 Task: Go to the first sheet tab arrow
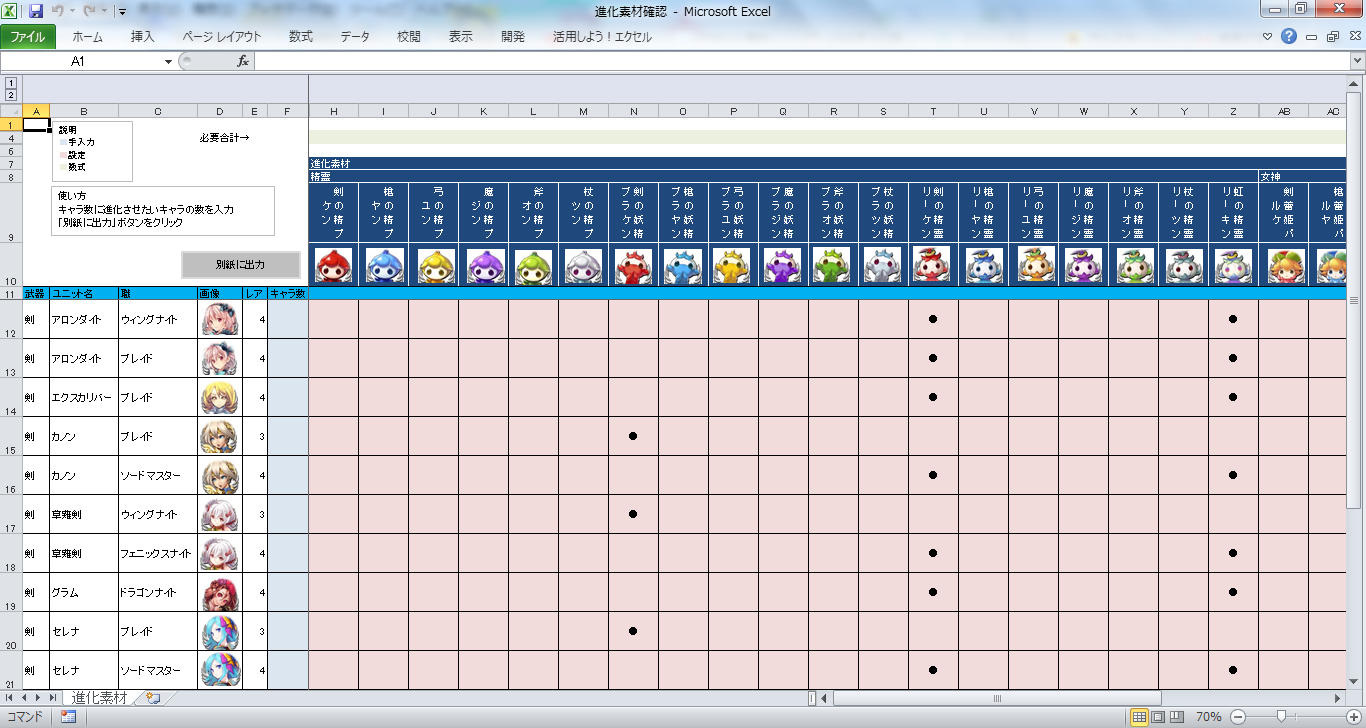point(11,698)
